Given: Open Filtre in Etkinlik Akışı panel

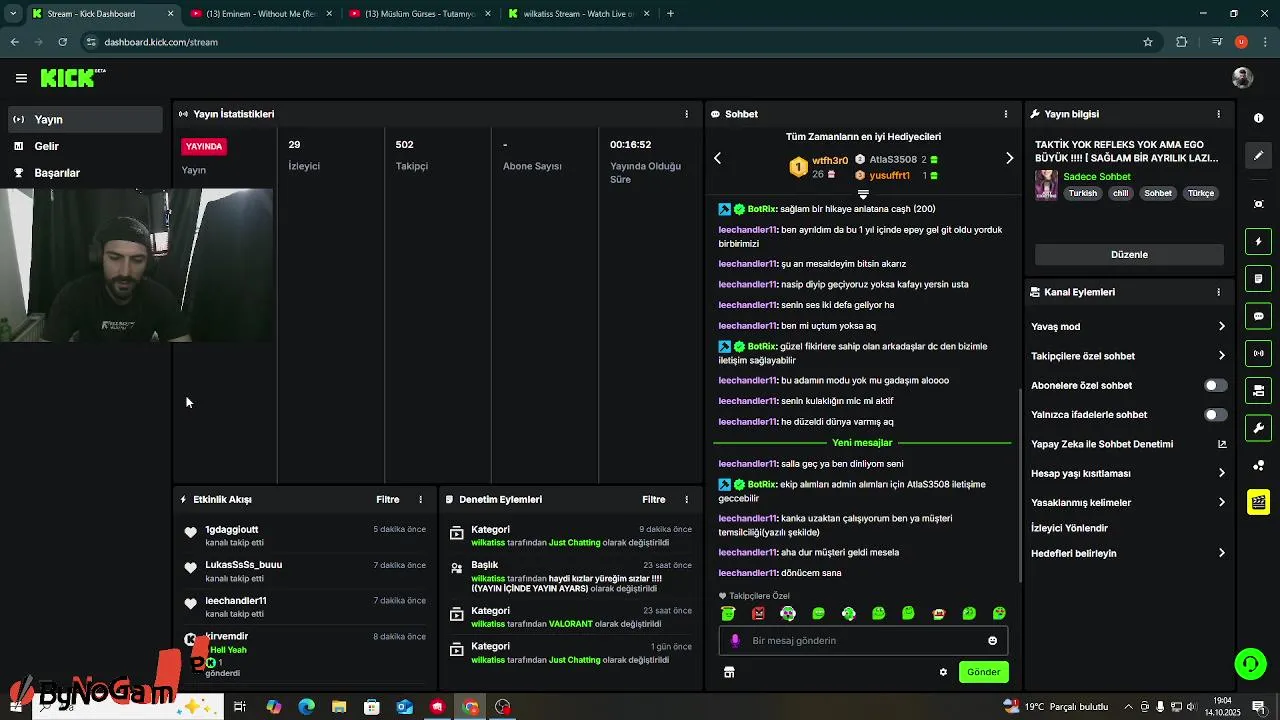Looking at the screenshot, I should click(x=387, y=499).
